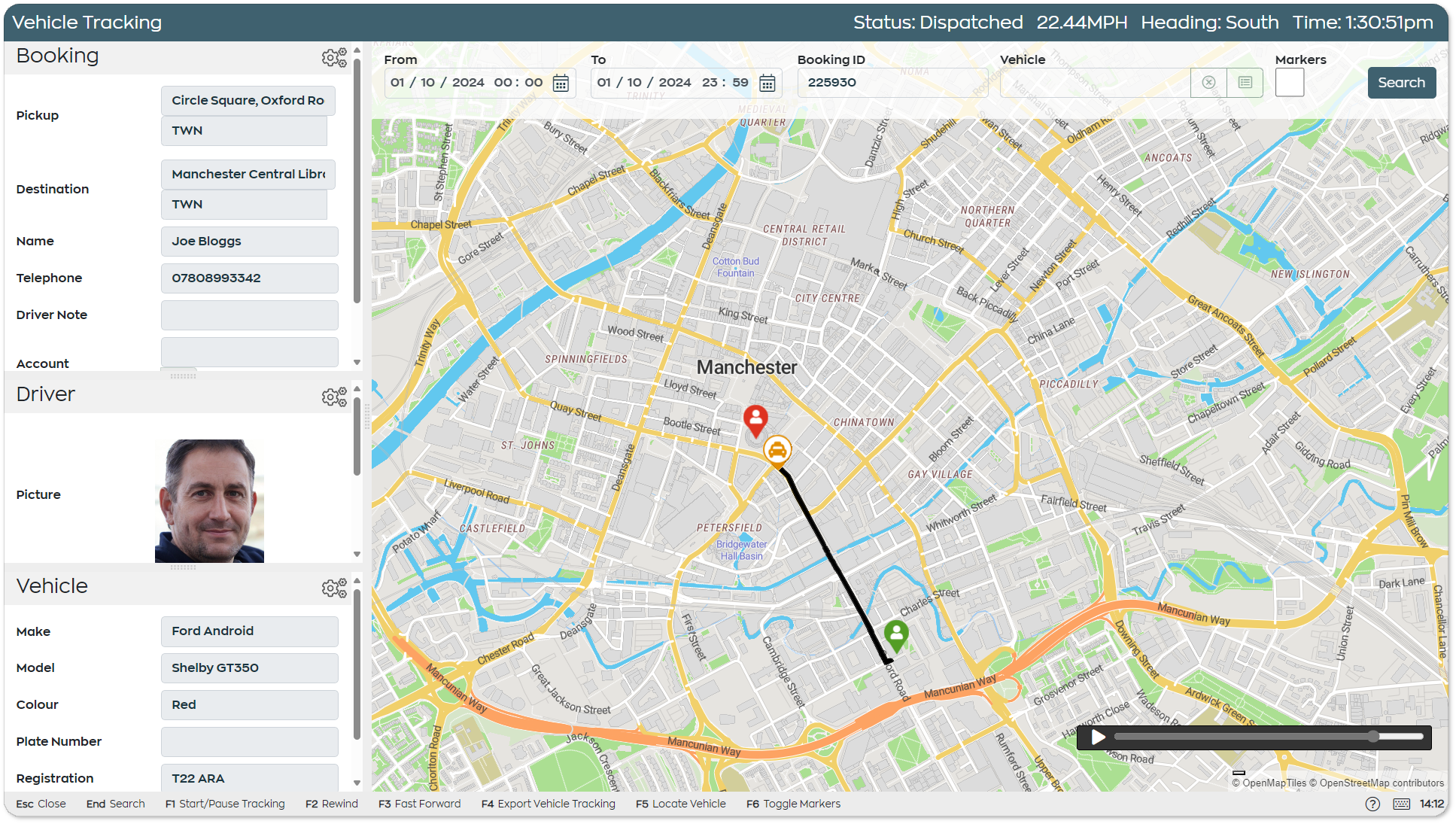This screenshot has width=1456, height=824.
Task: Click the Driver Note field
Action: pyautogui.click(x=250, y=315)
